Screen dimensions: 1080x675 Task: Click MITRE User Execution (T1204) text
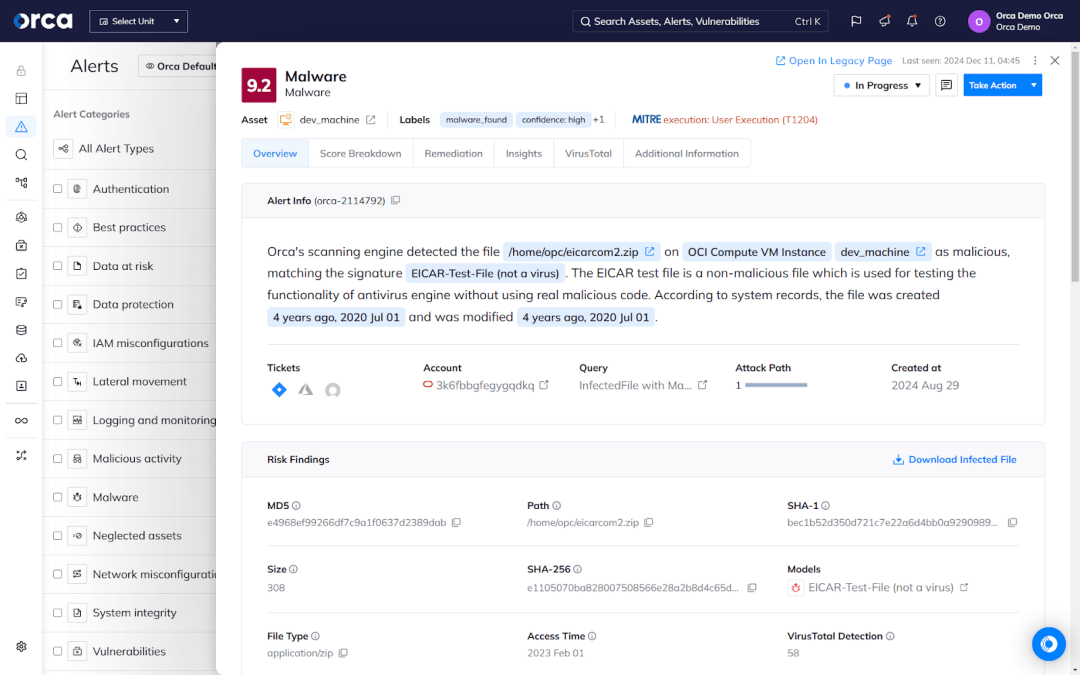coord(740,120)
